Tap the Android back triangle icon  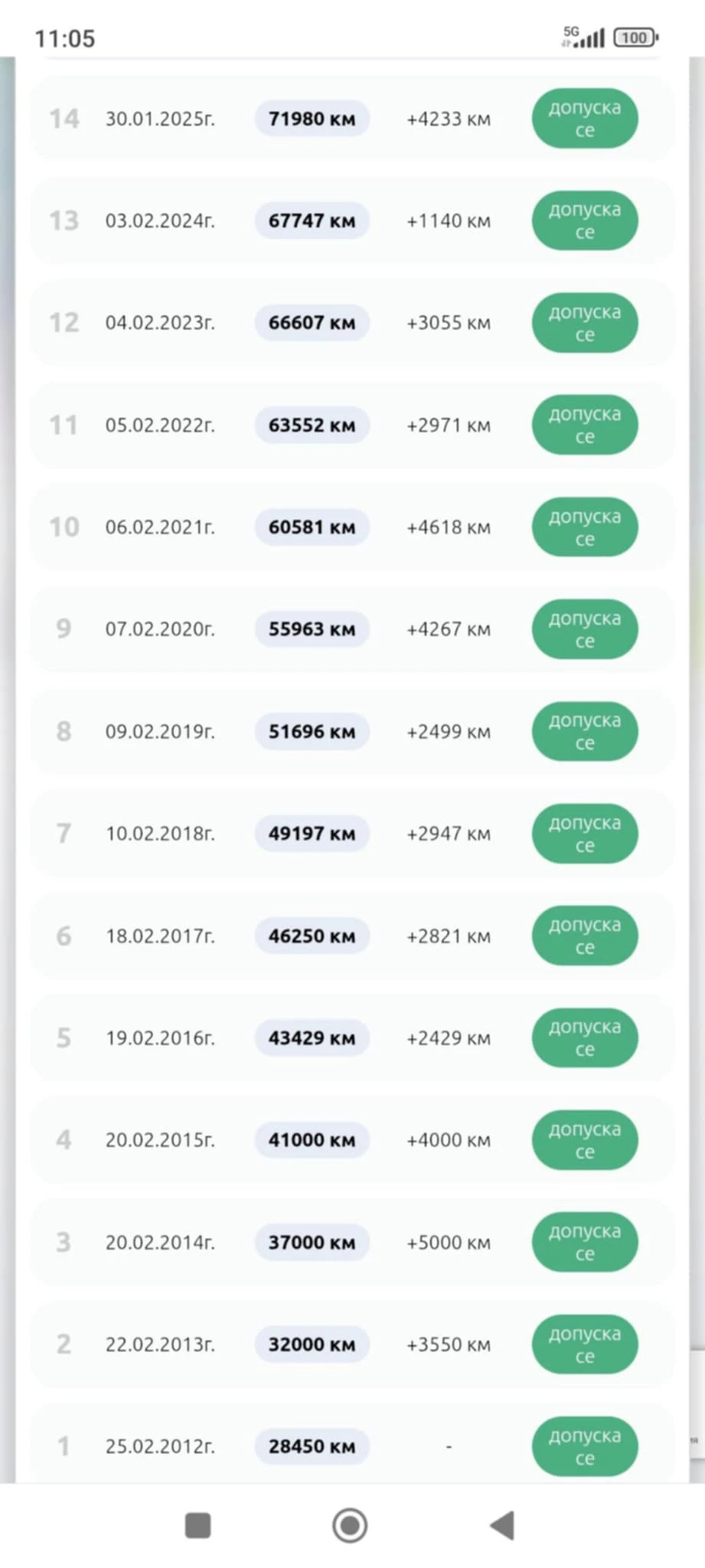pos(503,1525)
